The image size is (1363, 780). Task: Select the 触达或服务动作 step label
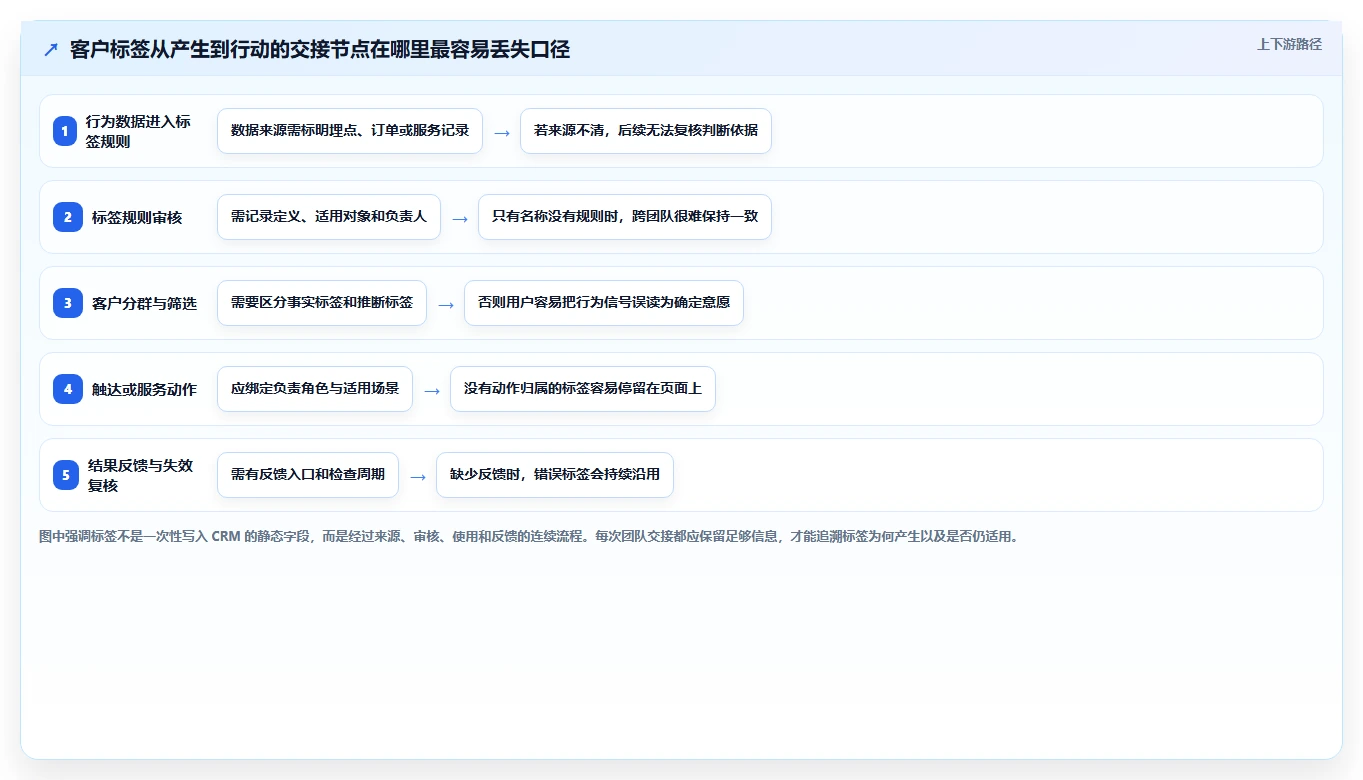coord(144,389)
